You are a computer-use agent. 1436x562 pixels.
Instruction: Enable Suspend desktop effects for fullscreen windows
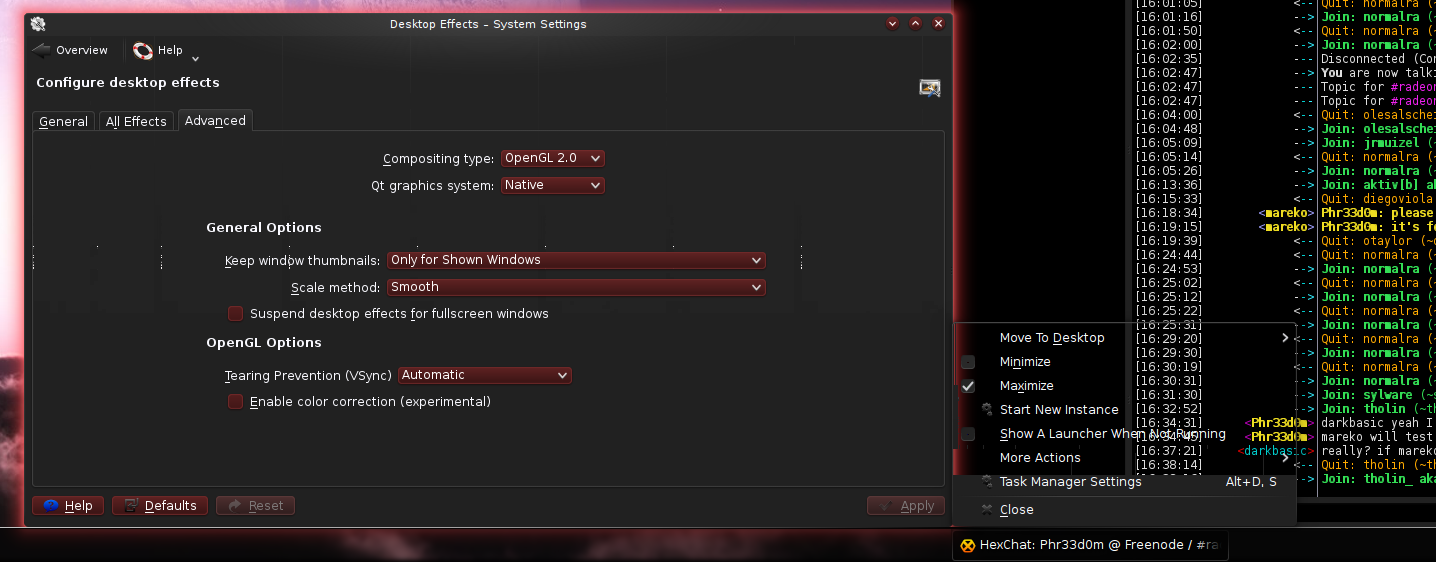236,314
